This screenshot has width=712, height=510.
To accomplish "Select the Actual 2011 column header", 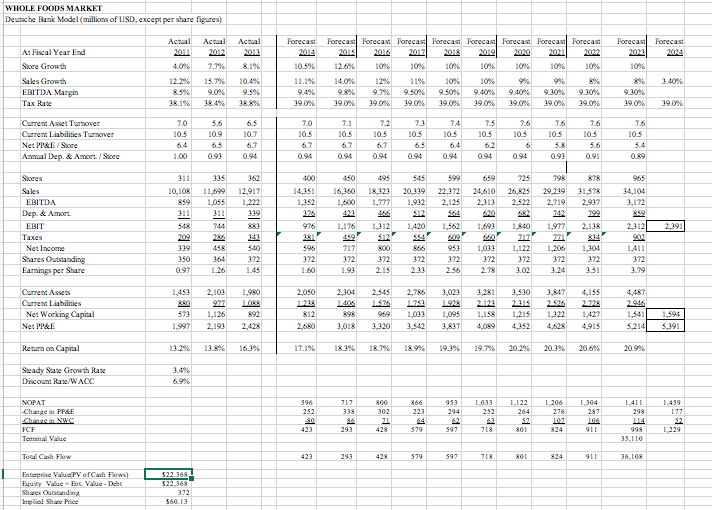I will coord(179,47).
